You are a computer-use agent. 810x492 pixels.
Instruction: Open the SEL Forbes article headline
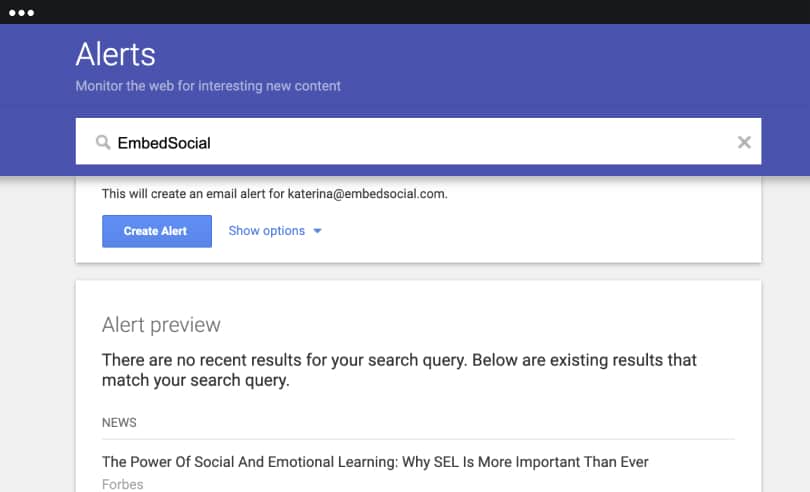(x=375, y=462)
